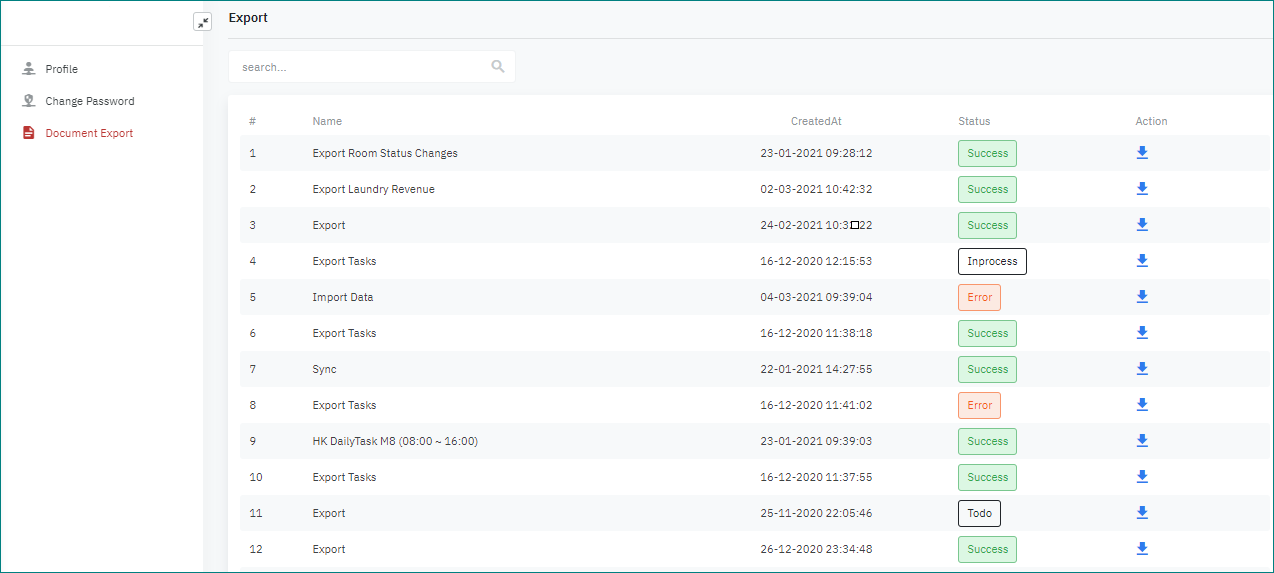Open the Profile menu item
The height and width of the screenshot is (573, 1274).
pos(61,69)
